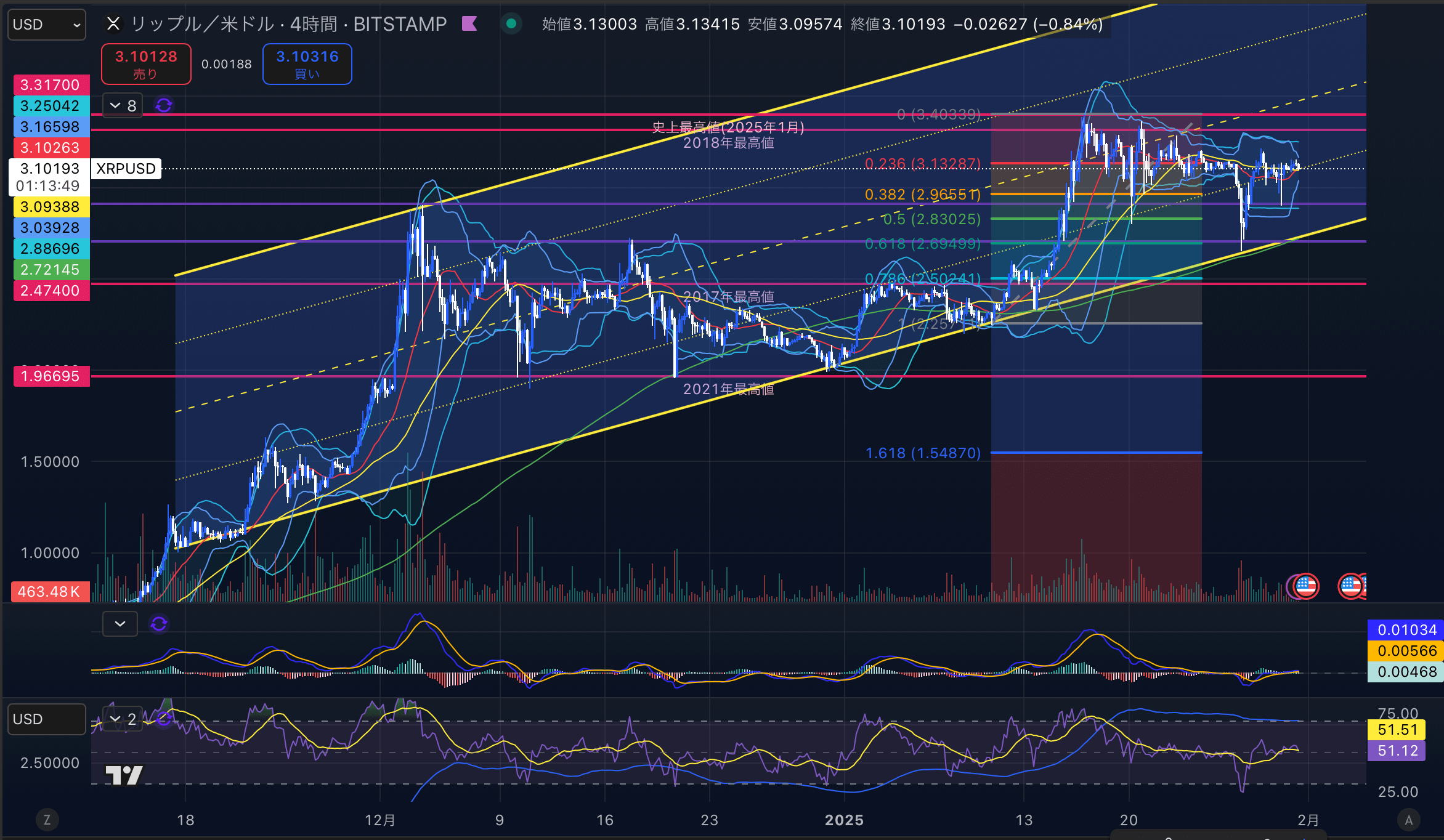Click the MACD value label 0.01034
This screenshot has width=1444, height=840.
pyautogui.click(x=1406, y=630)
